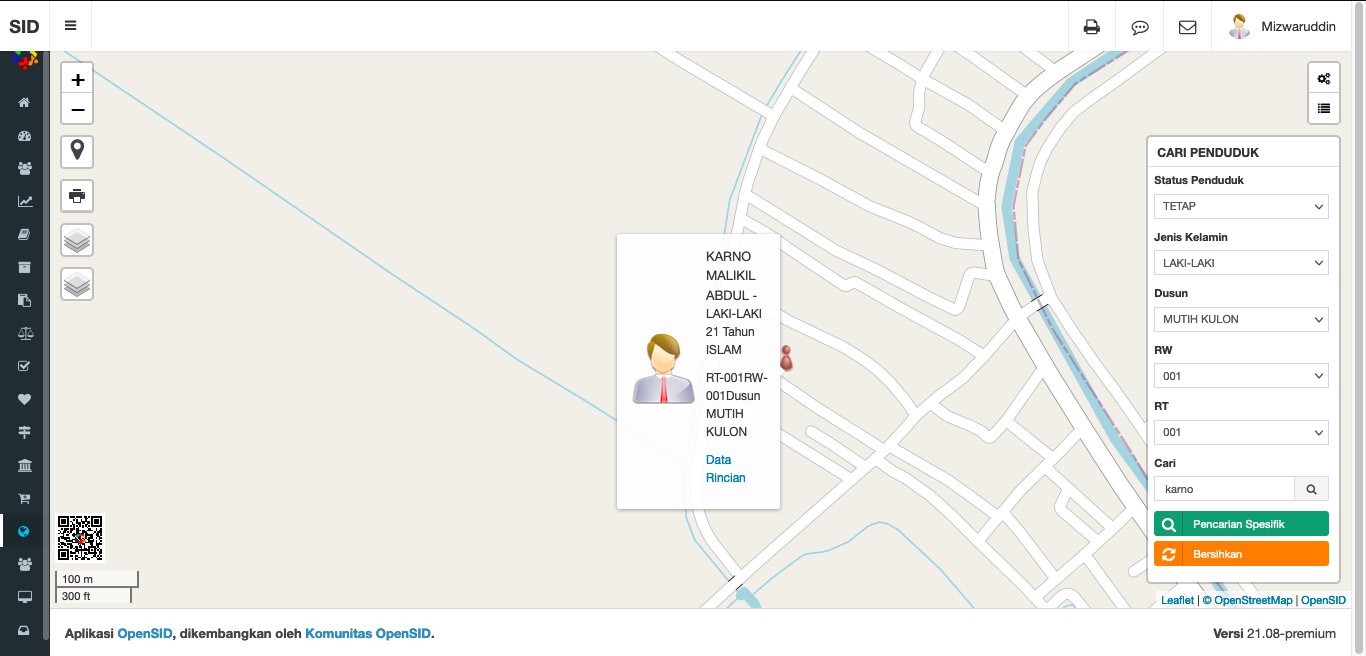Screen dimensions: 1366x656
Task: Open the line chart statistics sidebar icon
Action: (x=25, y=201)
